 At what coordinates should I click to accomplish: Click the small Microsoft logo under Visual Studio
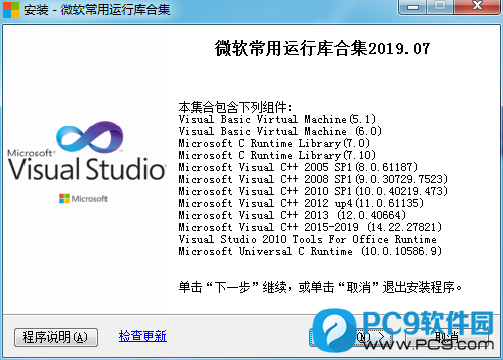click(x=83, y=199)
